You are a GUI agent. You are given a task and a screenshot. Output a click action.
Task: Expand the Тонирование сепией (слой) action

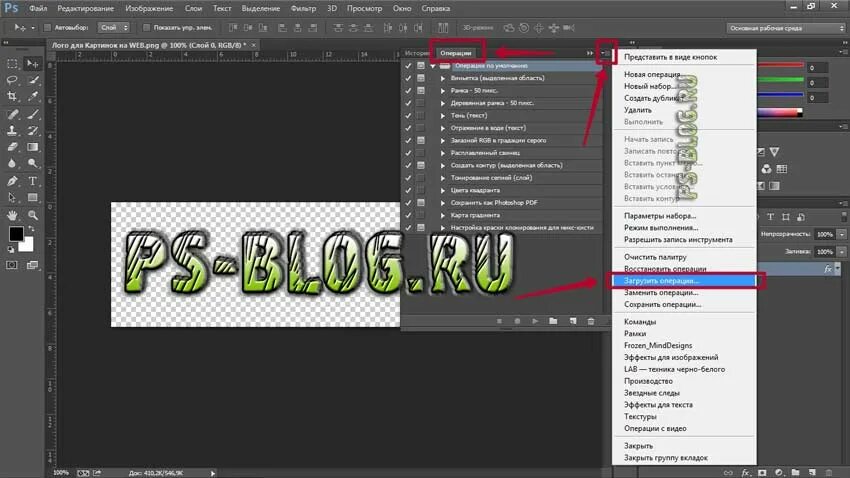(443, 178)
